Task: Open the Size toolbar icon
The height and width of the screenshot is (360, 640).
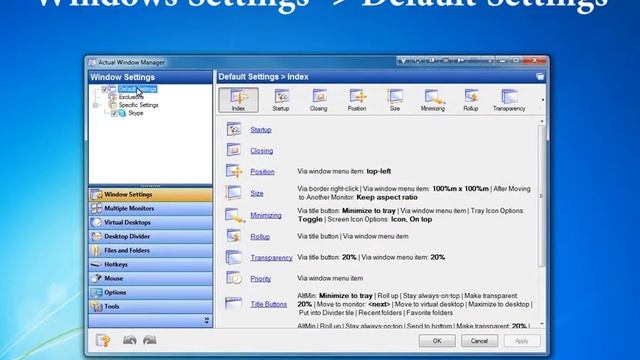Action: 395,100
